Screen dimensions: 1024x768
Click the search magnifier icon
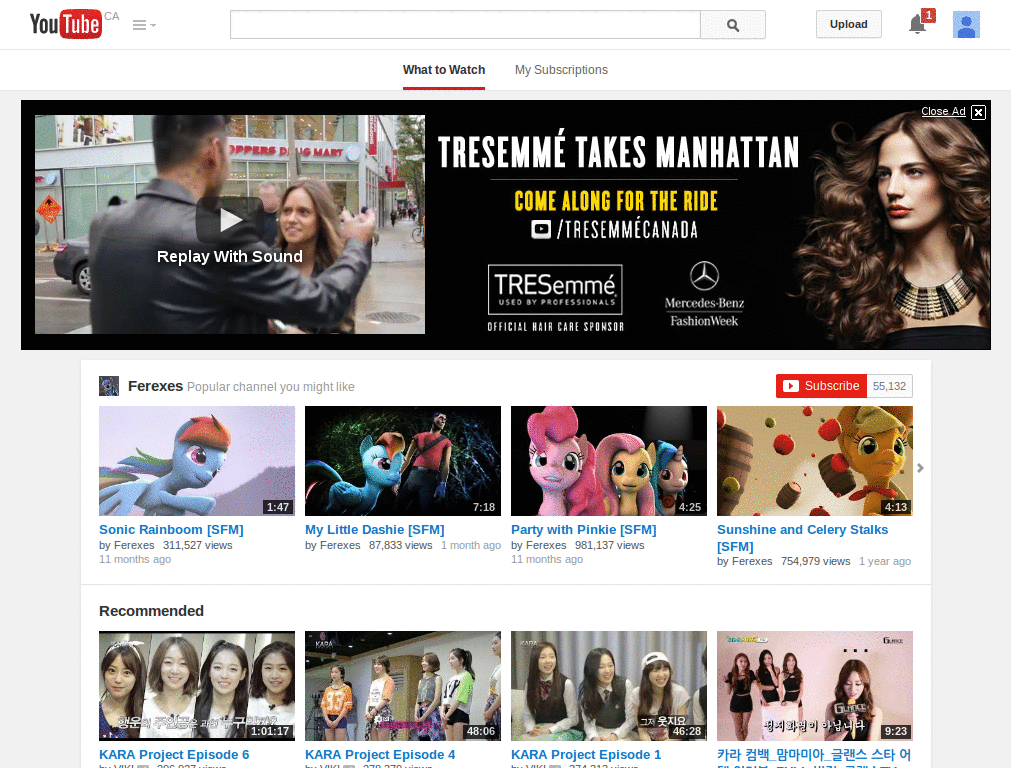[x=733, y=25]
